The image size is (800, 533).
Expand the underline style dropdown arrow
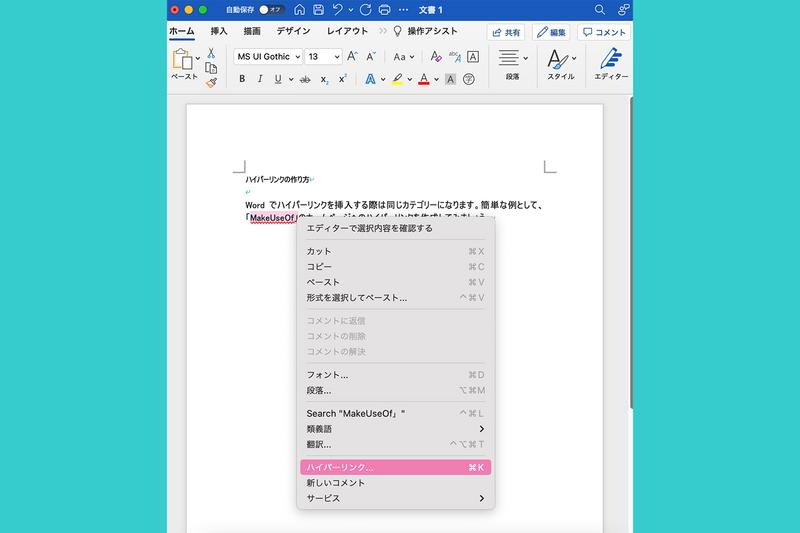(291, 80)
